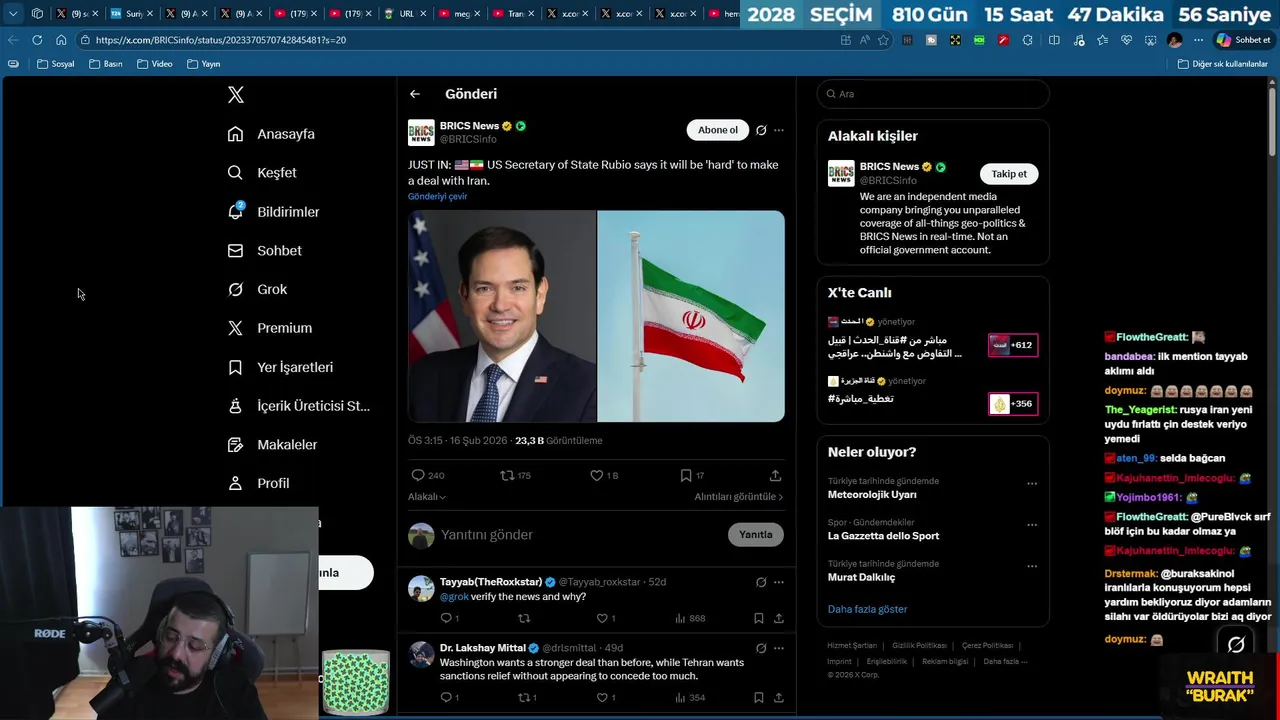Viewport: 1280px width, 720px height.
Task: Open Grok from the sidebar
Action: click(x=257, y=289)
